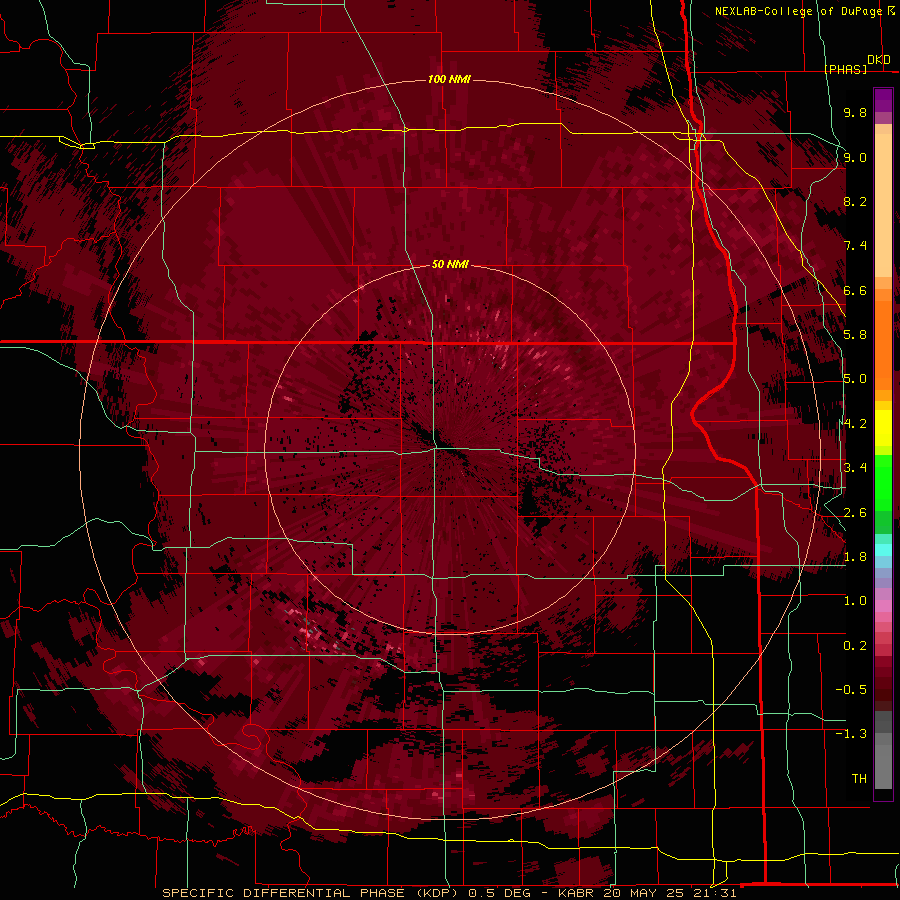Click the 50 NMI range ring label
Viewport: 900px width, 900px height.
[450, 264]
